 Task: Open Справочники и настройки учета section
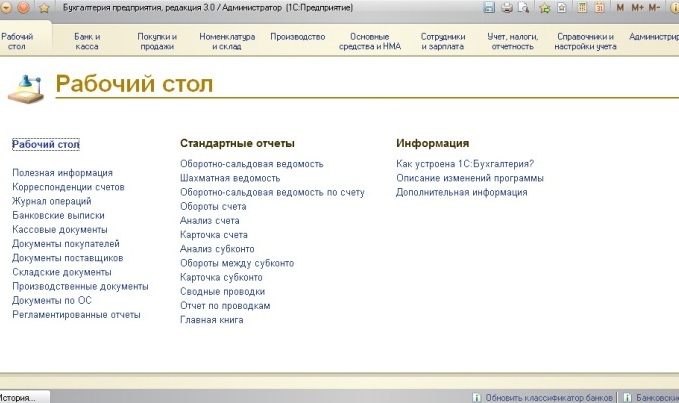585,42
